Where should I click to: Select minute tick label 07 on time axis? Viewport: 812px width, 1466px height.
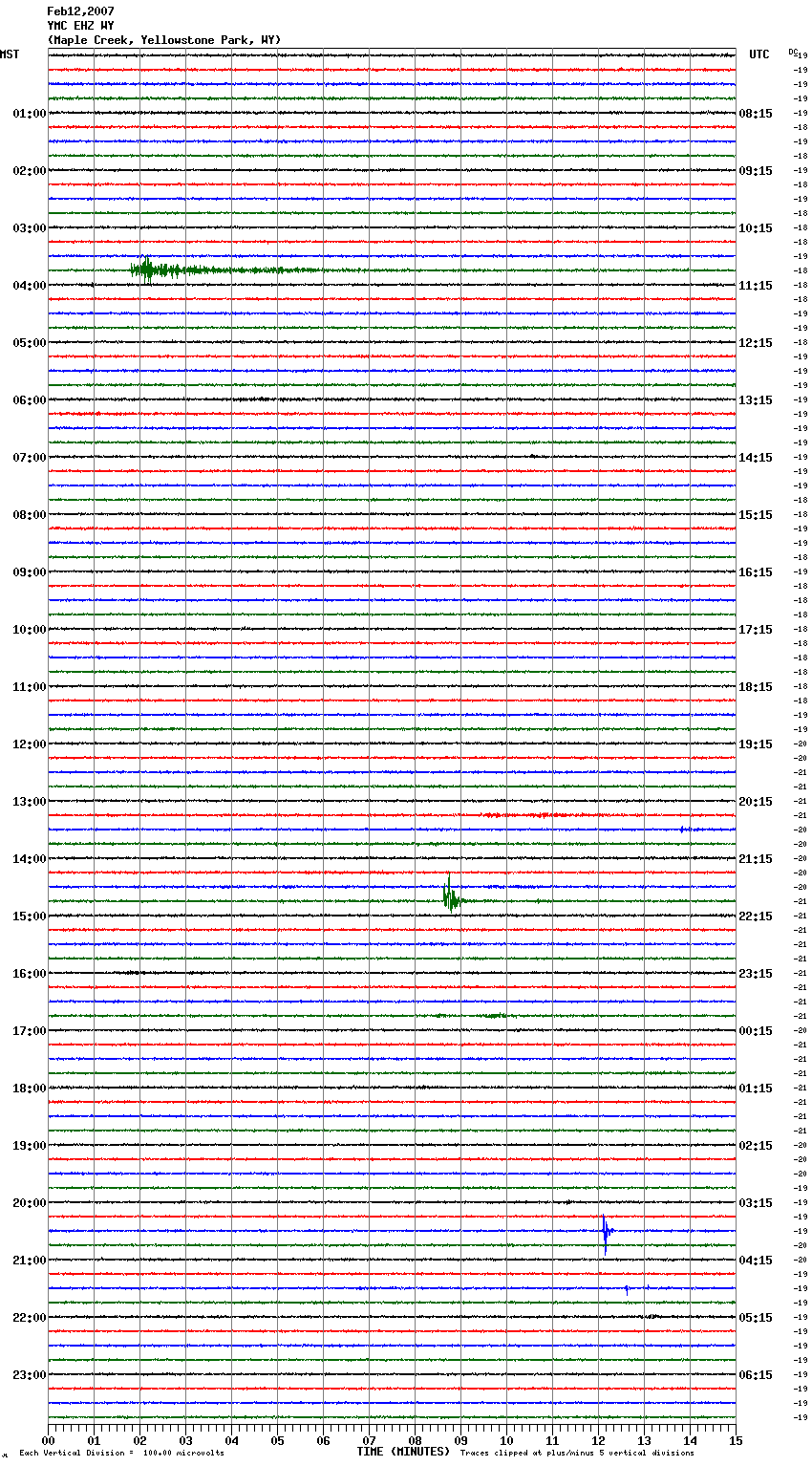click(x=370, y=1441)
